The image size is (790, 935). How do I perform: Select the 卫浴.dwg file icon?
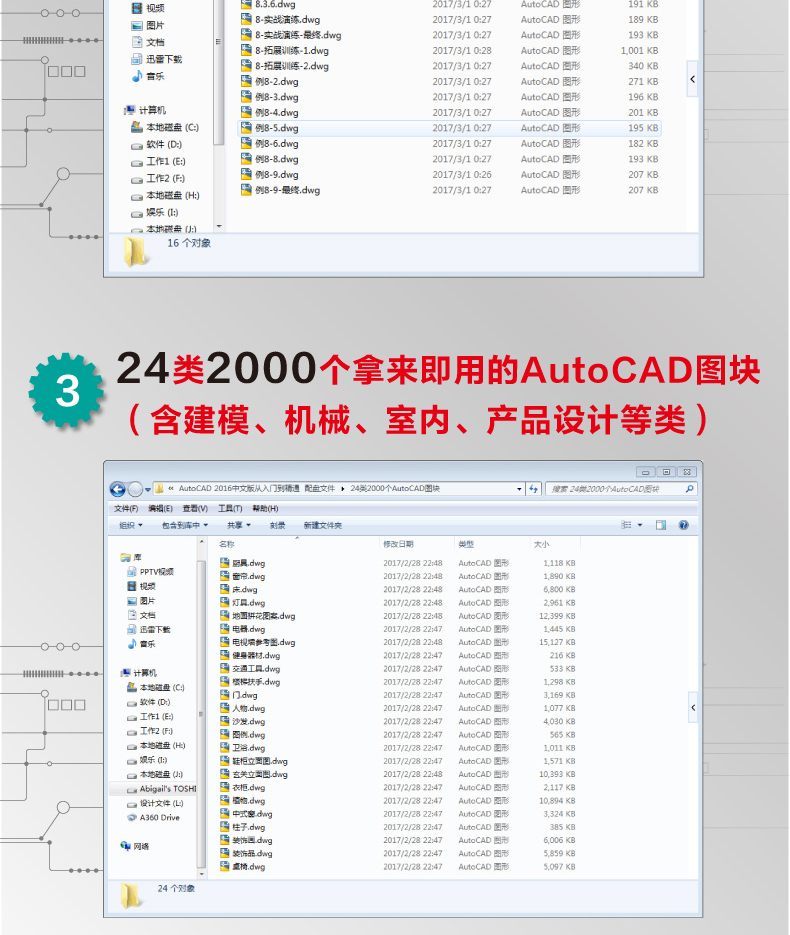click(x=225, y=748)
